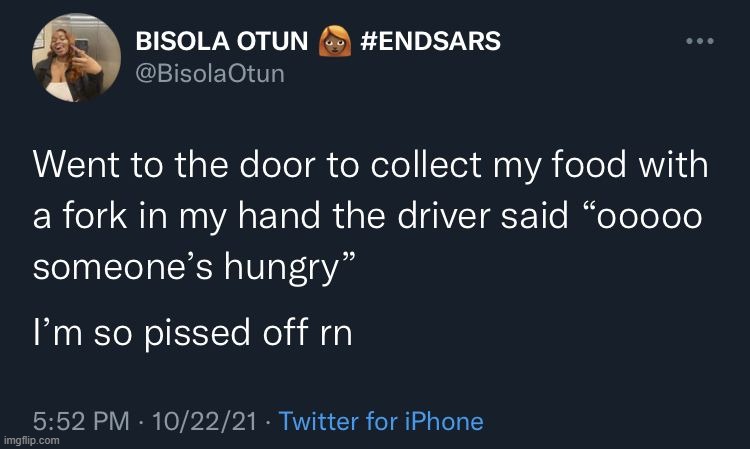Click the Twitter for iPhone source link
750x449 pixels.
[381, 421]
